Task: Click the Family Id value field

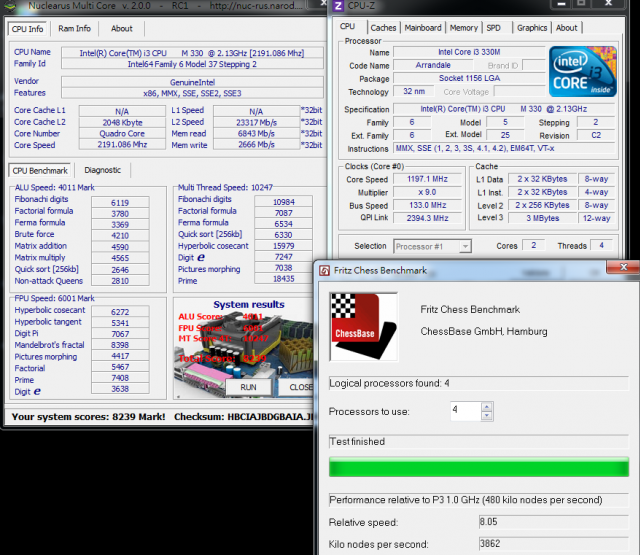Action: [192, 64]
